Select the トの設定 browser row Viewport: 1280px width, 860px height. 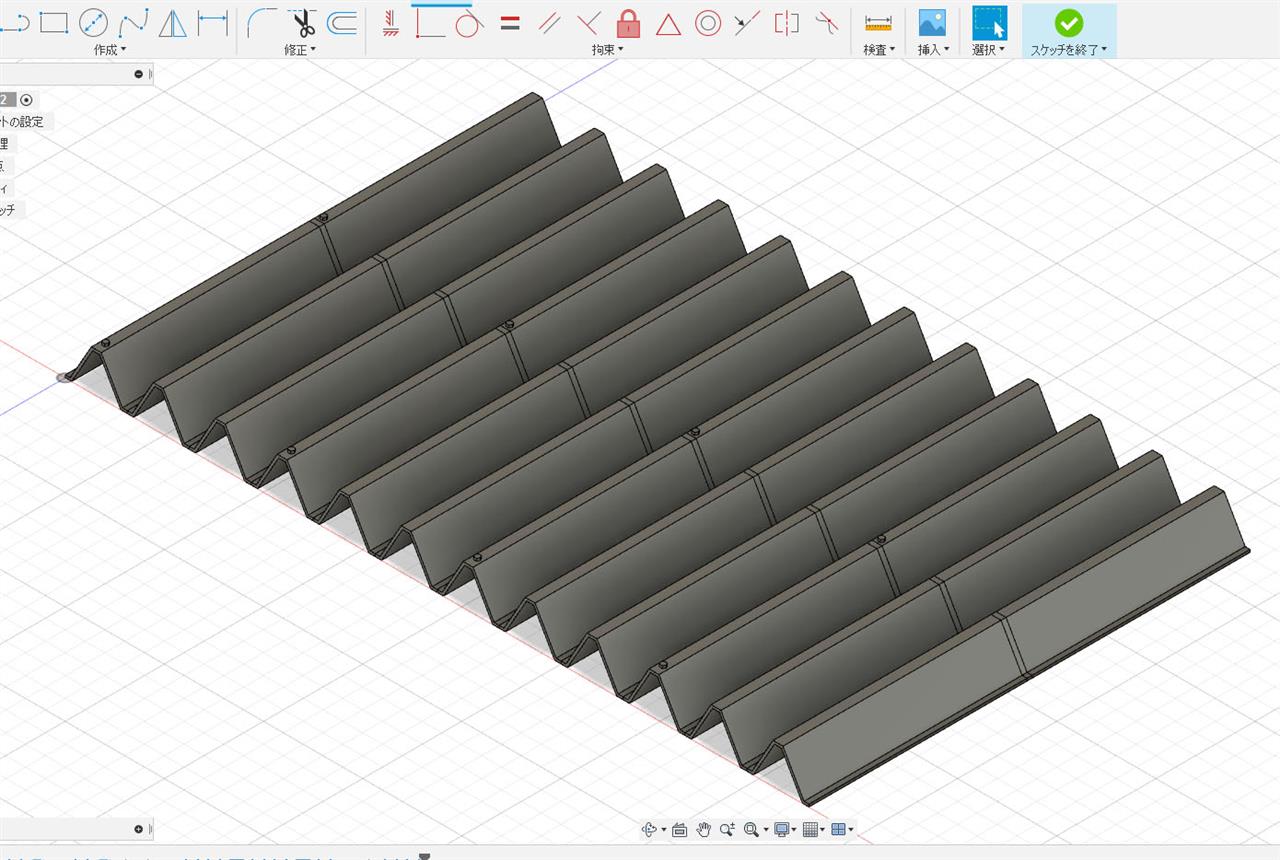[27, 121]
